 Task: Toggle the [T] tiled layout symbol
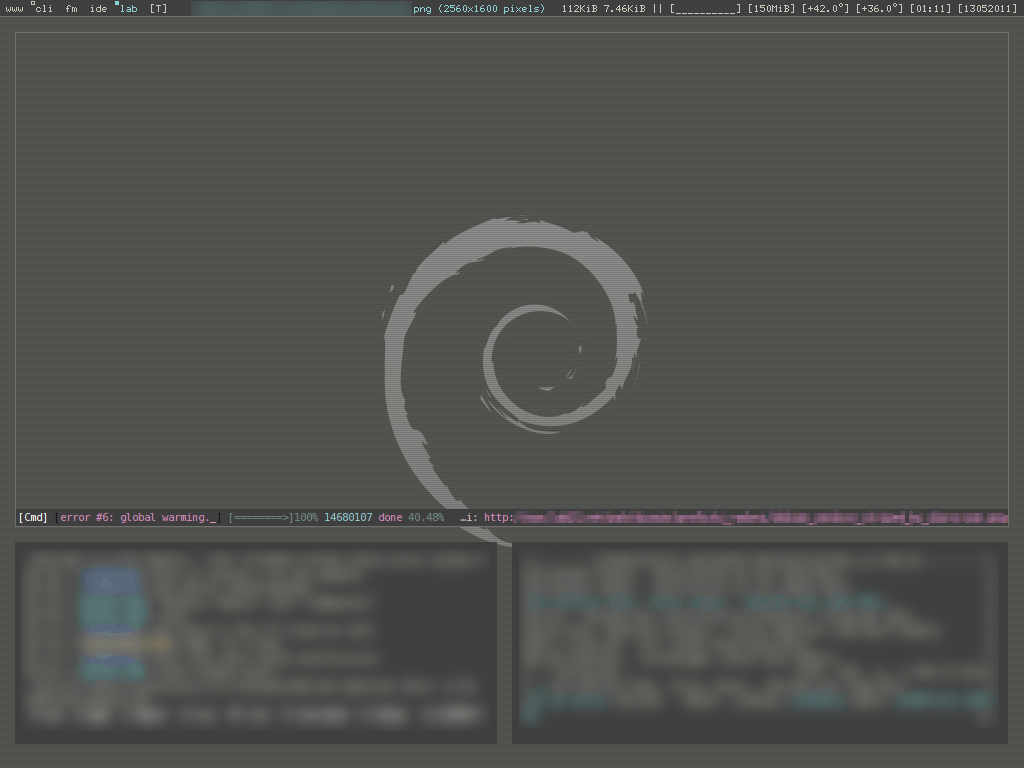tap(157, 9)
